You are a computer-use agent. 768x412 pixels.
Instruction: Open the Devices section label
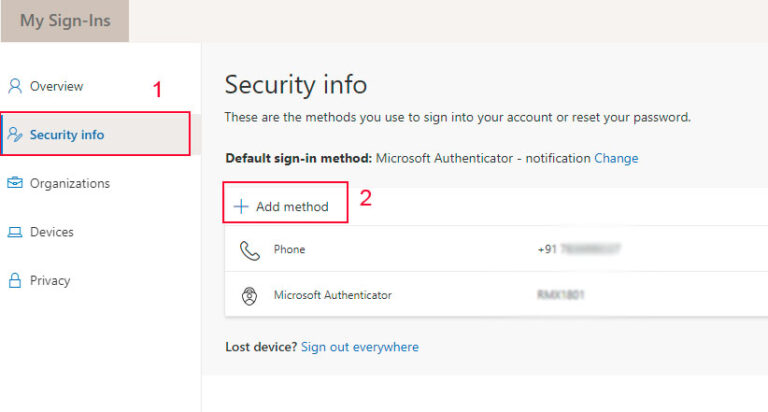tap(52, 232)
